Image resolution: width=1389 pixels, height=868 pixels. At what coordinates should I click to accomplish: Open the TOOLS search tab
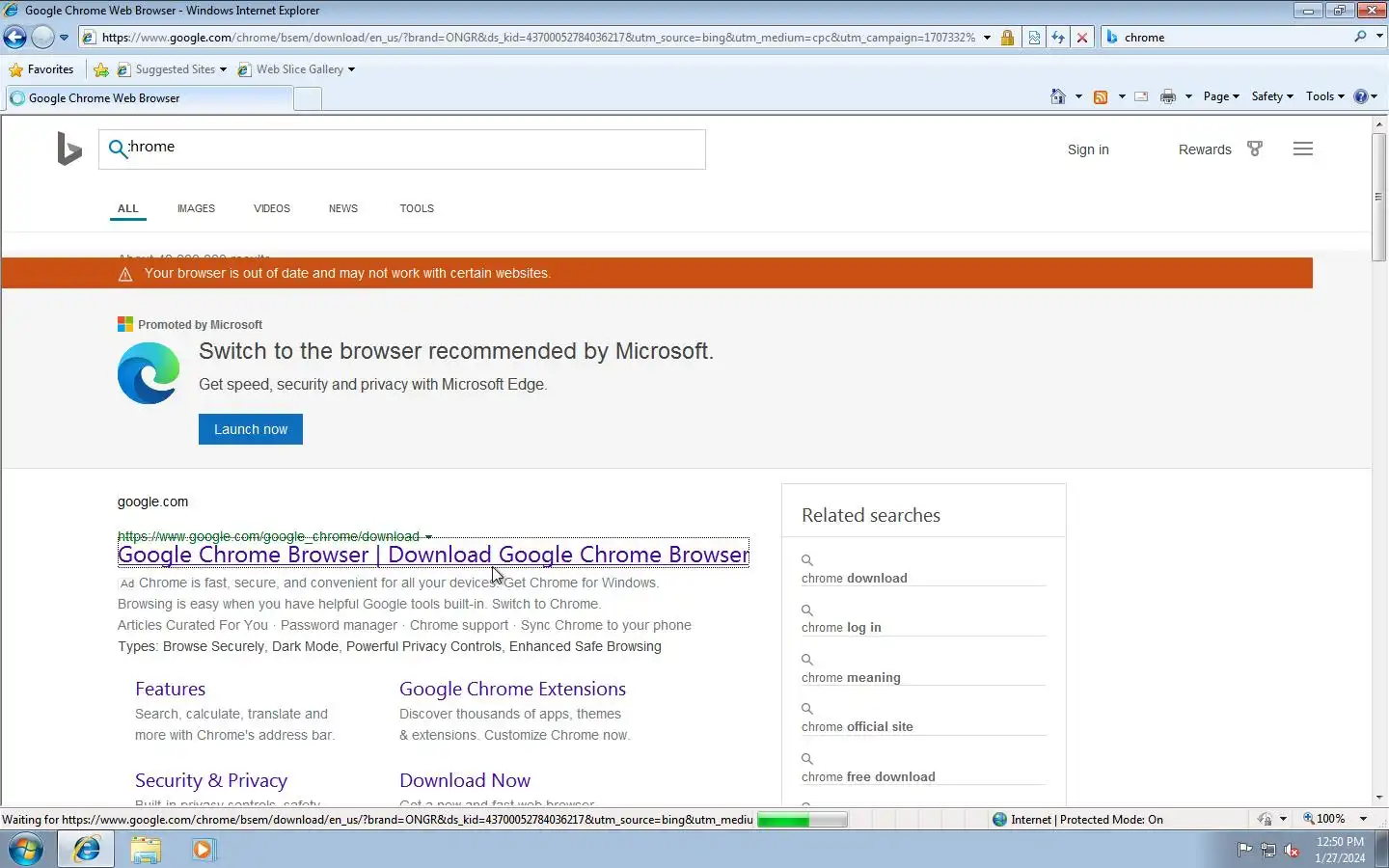(x=417, y=208)
